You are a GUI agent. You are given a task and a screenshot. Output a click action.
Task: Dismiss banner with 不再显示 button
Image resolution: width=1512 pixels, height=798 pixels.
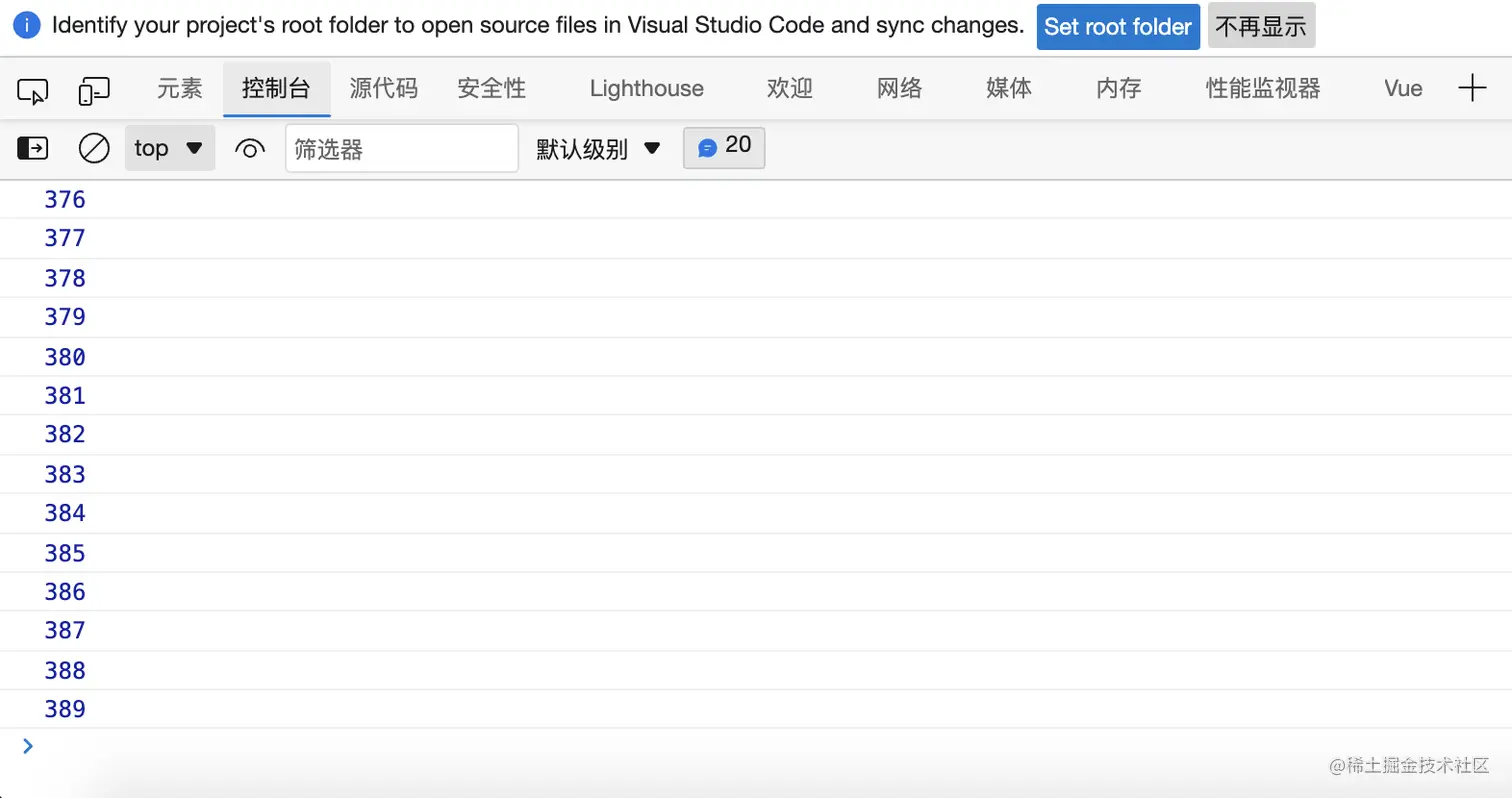(x=1261, y=27)
